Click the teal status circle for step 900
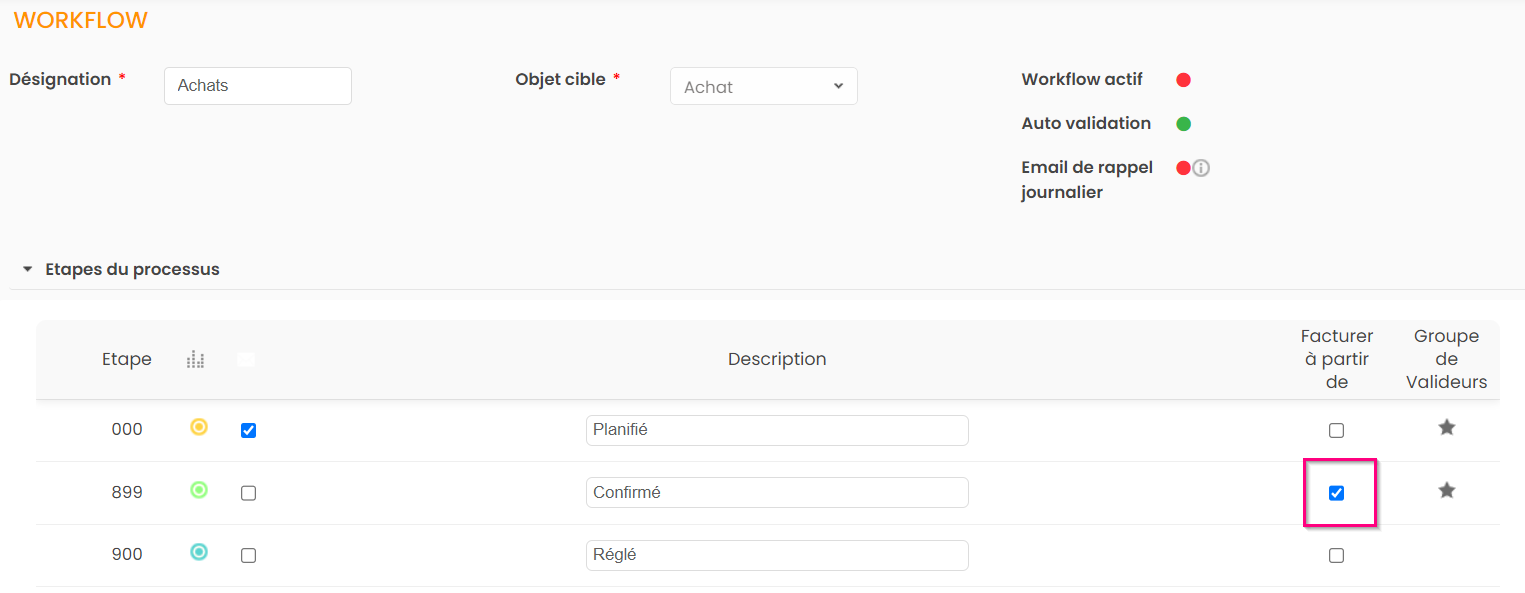 click(x=199, y=552)
